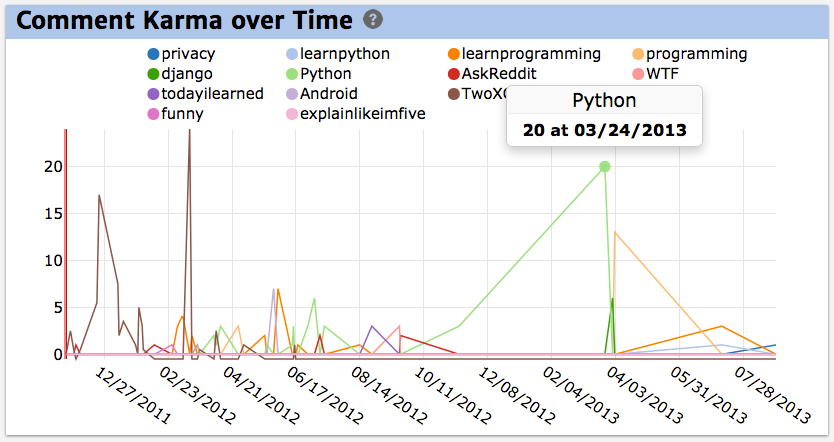
Task: Toggle WTF series in legend
Action: click(x=655, y=74)
